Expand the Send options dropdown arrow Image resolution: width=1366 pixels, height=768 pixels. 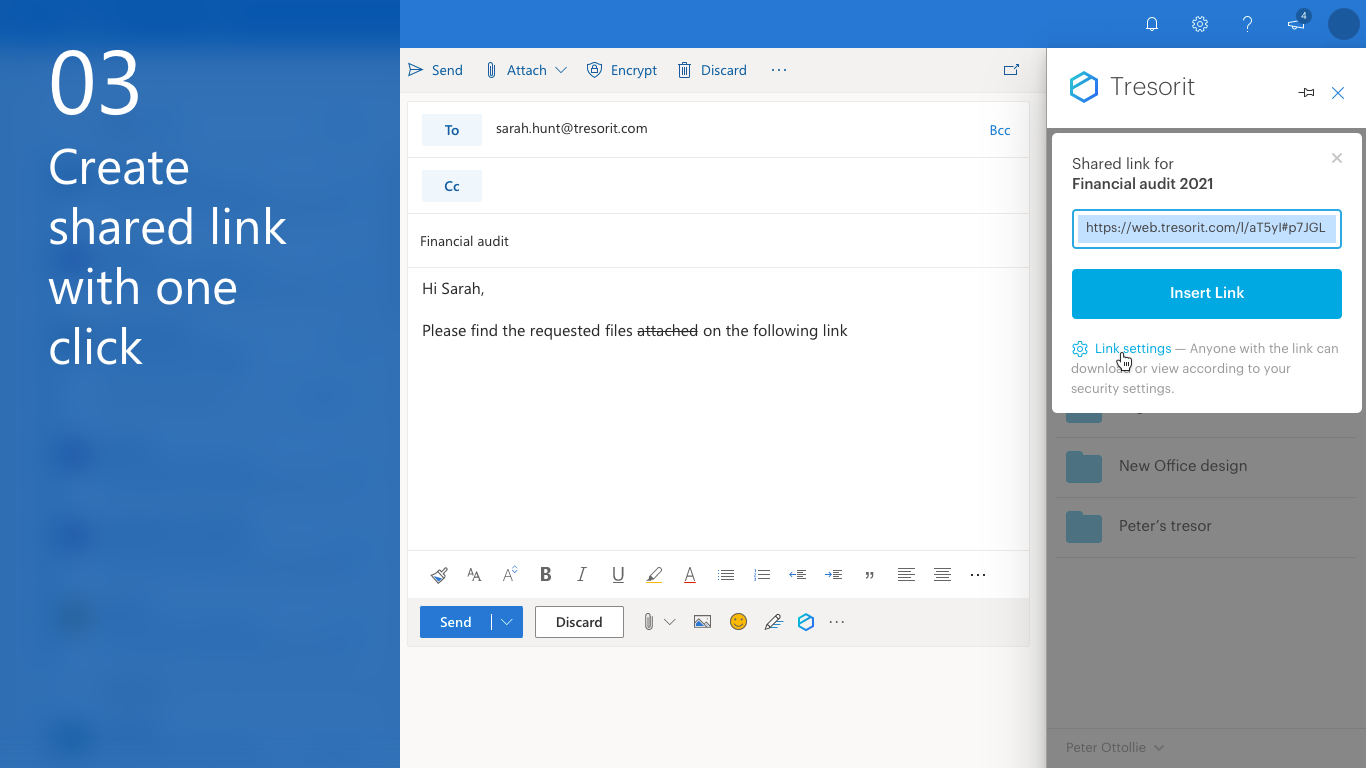[x=507, y=622]
